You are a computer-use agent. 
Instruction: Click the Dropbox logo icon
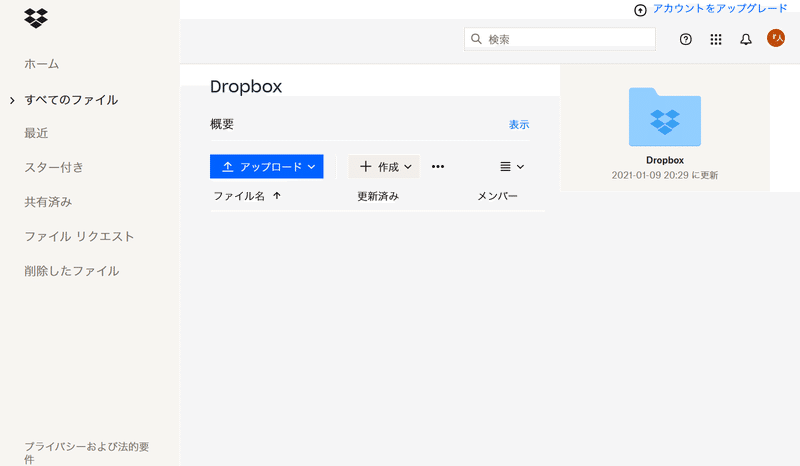tap(36, 18)
